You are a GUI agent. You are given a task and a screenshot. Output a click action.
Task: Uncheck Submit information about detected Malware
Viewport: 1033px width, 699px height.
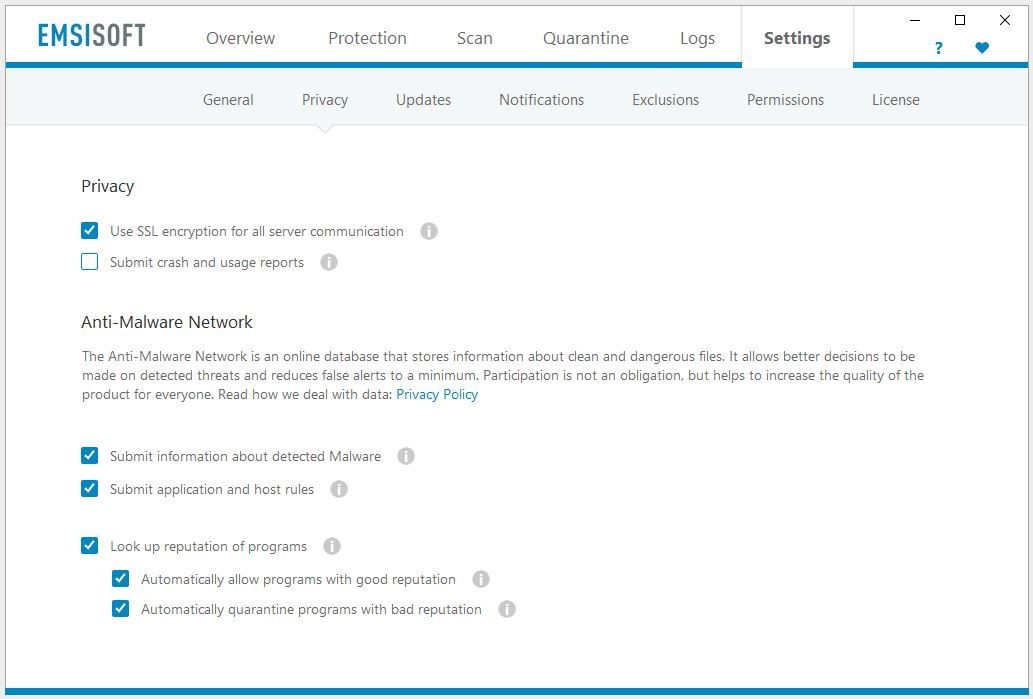tap(90, 456)
